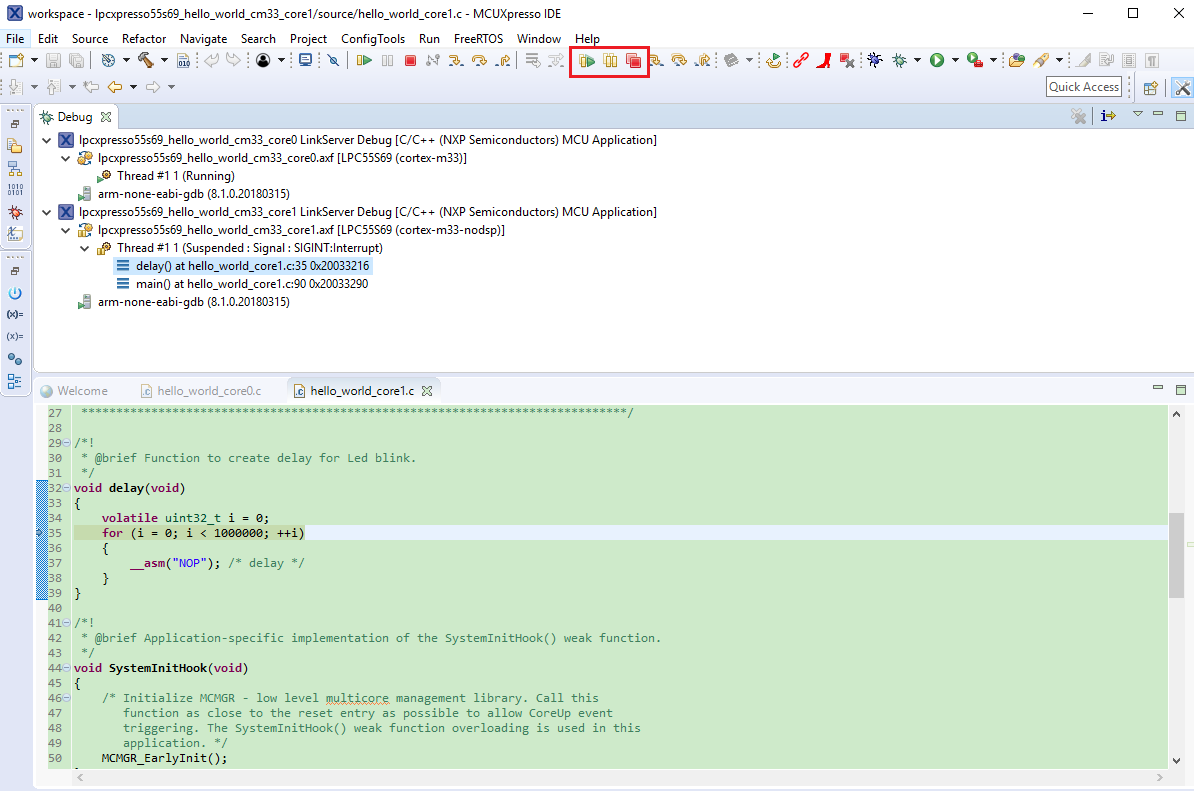Click the green Run launch icon
The width and height of the screenshot is (1194, 791).
[x=937, y=60]
